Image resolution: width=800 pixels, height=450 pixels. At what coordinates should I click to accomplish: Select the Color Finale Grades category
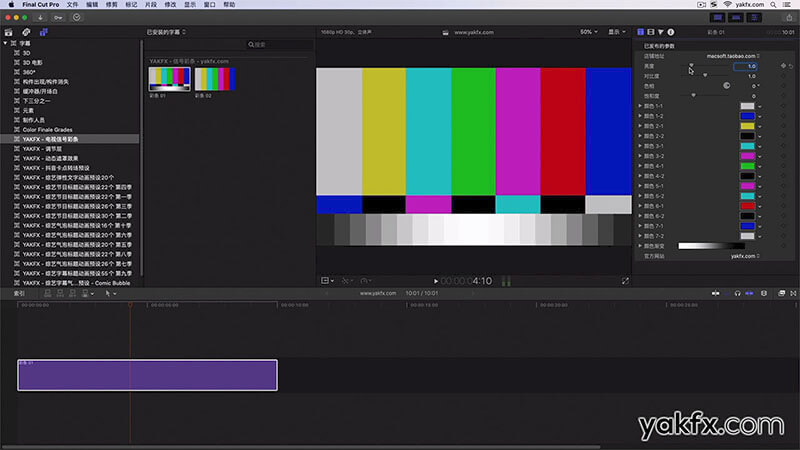pos(47,130)
